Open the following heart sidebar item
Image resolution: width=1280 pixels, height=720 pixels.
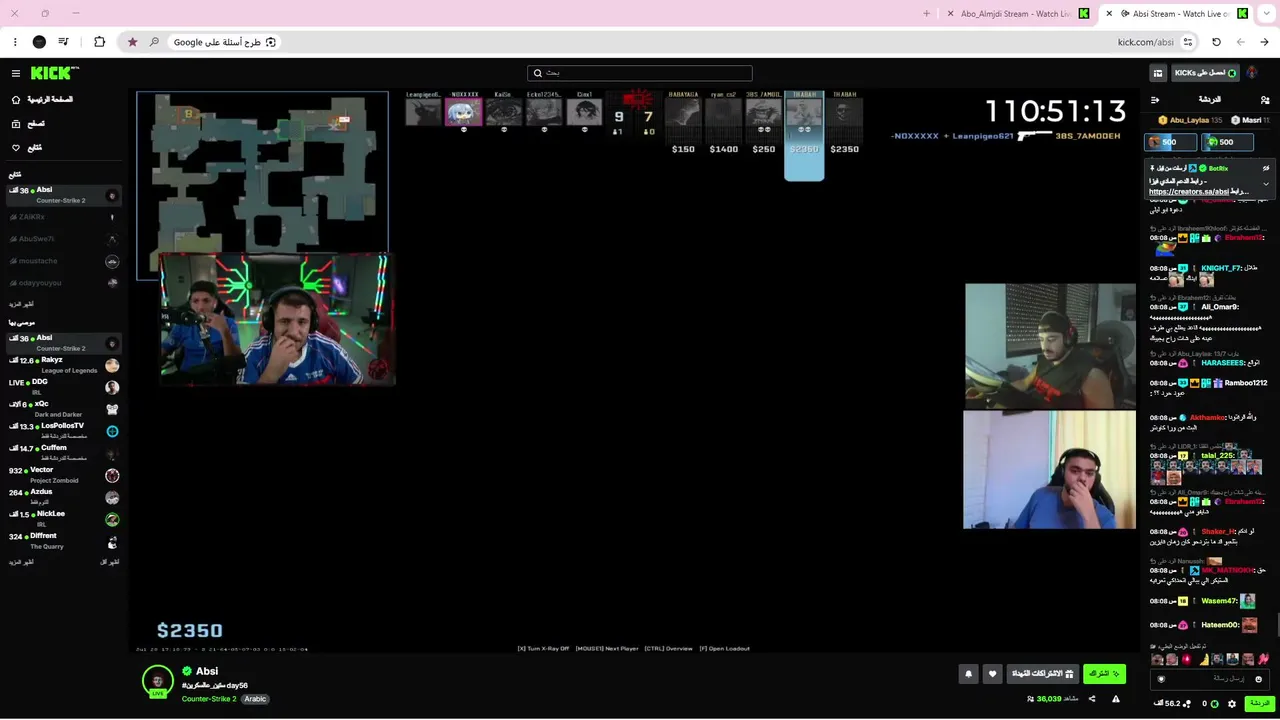[x=27, y=148]
